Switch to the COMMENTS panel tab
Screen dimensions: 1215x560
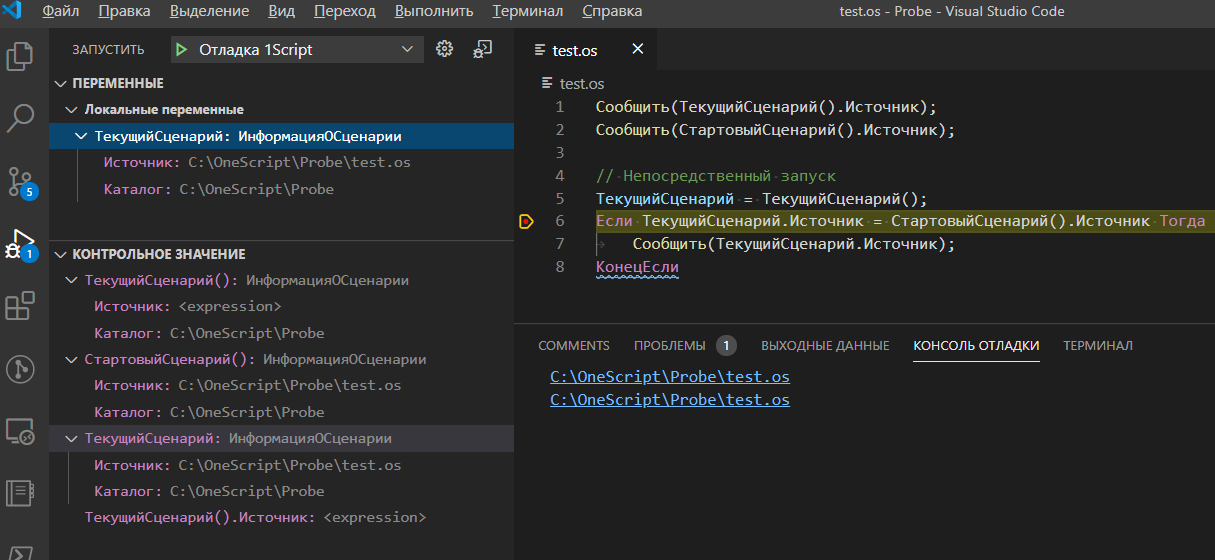(x=574, y=346)
